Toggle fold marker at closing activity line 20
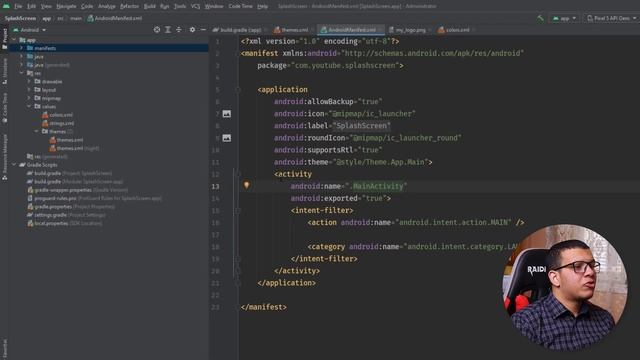The height and width of the screenshot is (360, 640). [x=238, y=271]
